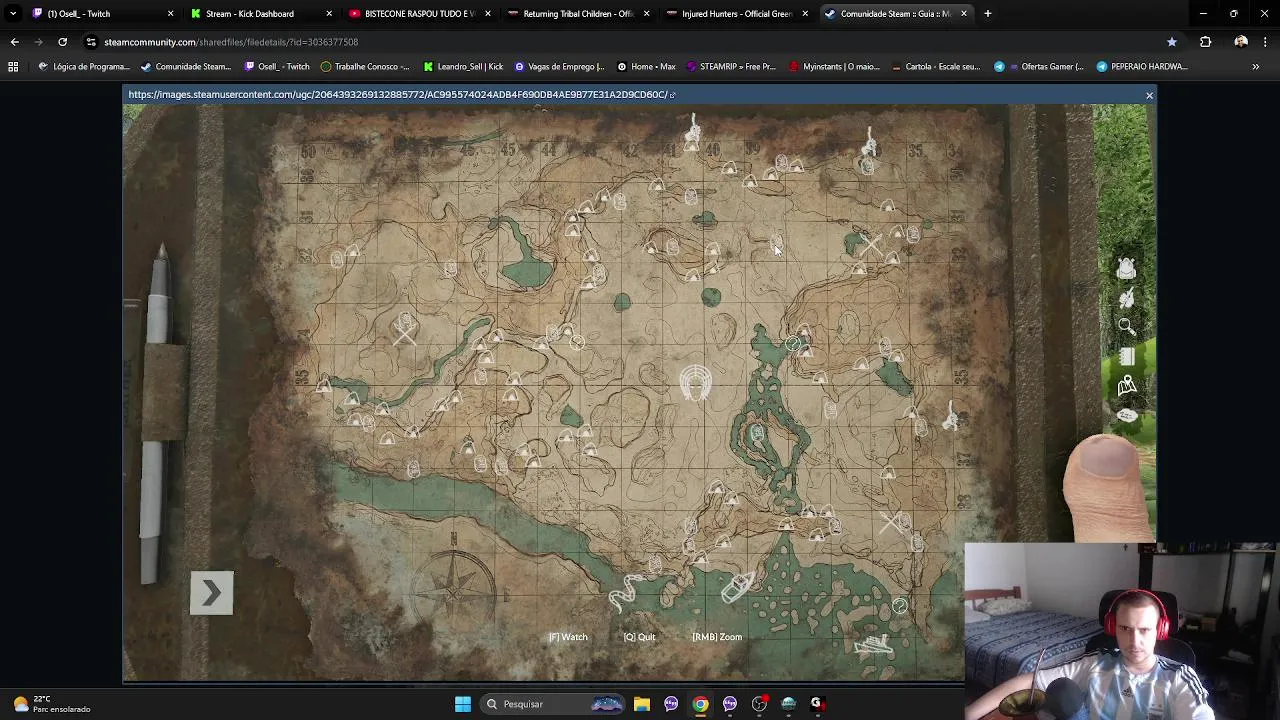Viewport: 1280px width, 720px height.
Task: Open the steamusercontent image URL link
Action: point(402,94)
